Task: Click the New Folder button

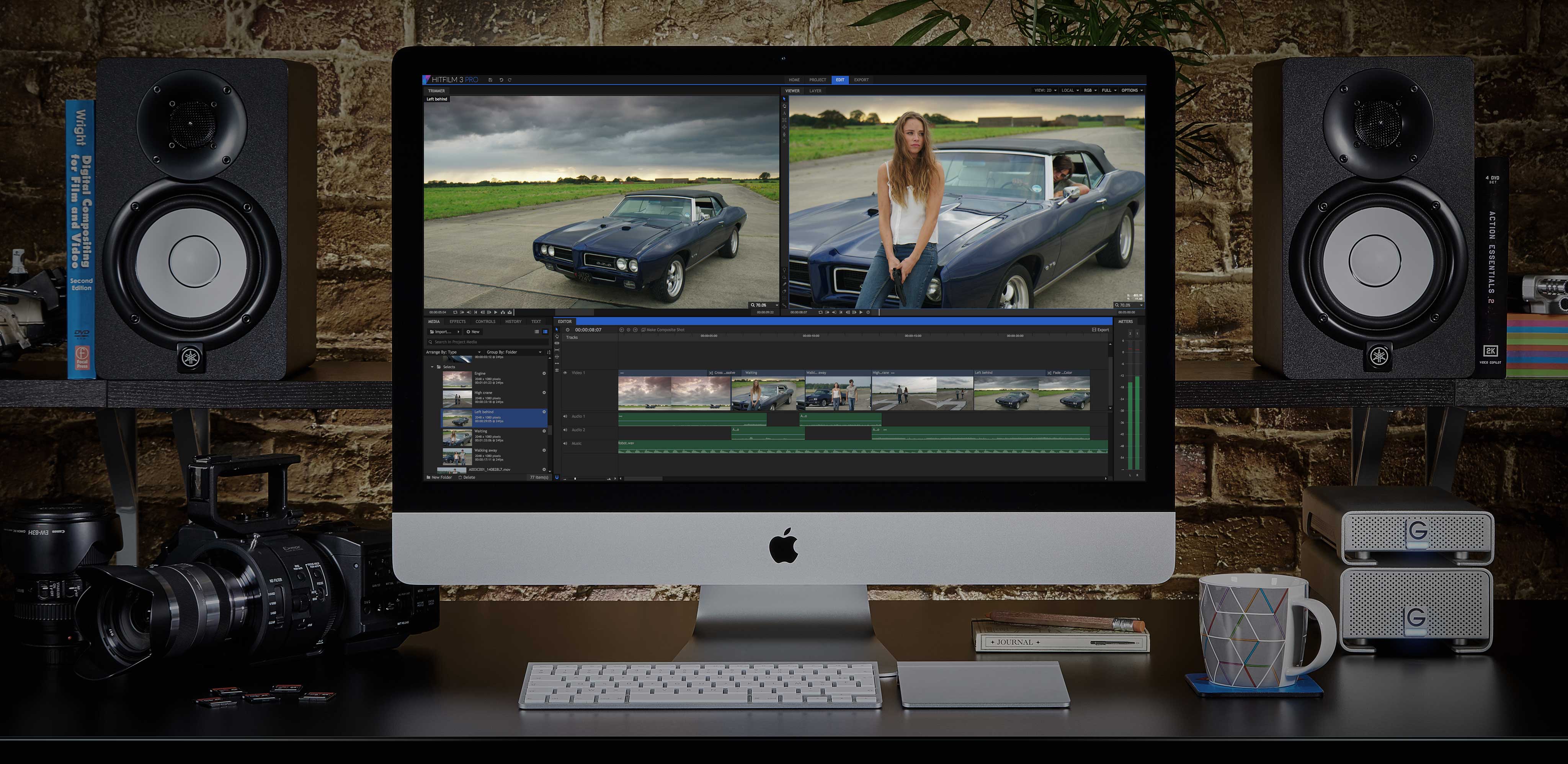Action: [x=439, y=477]
